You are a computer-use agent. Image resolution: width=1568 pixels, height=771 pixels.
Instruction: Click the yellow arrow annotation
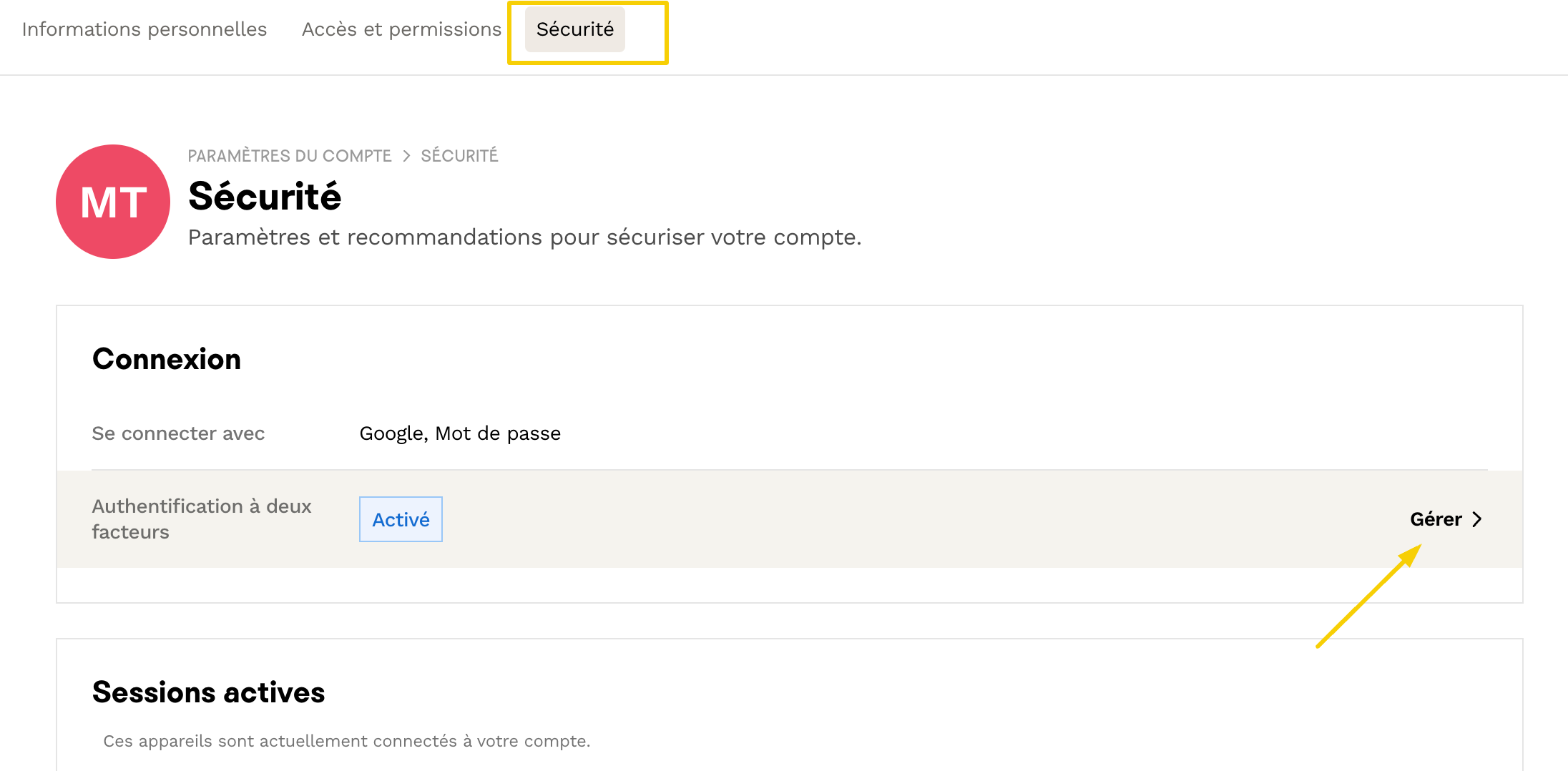pos(1368,596)
